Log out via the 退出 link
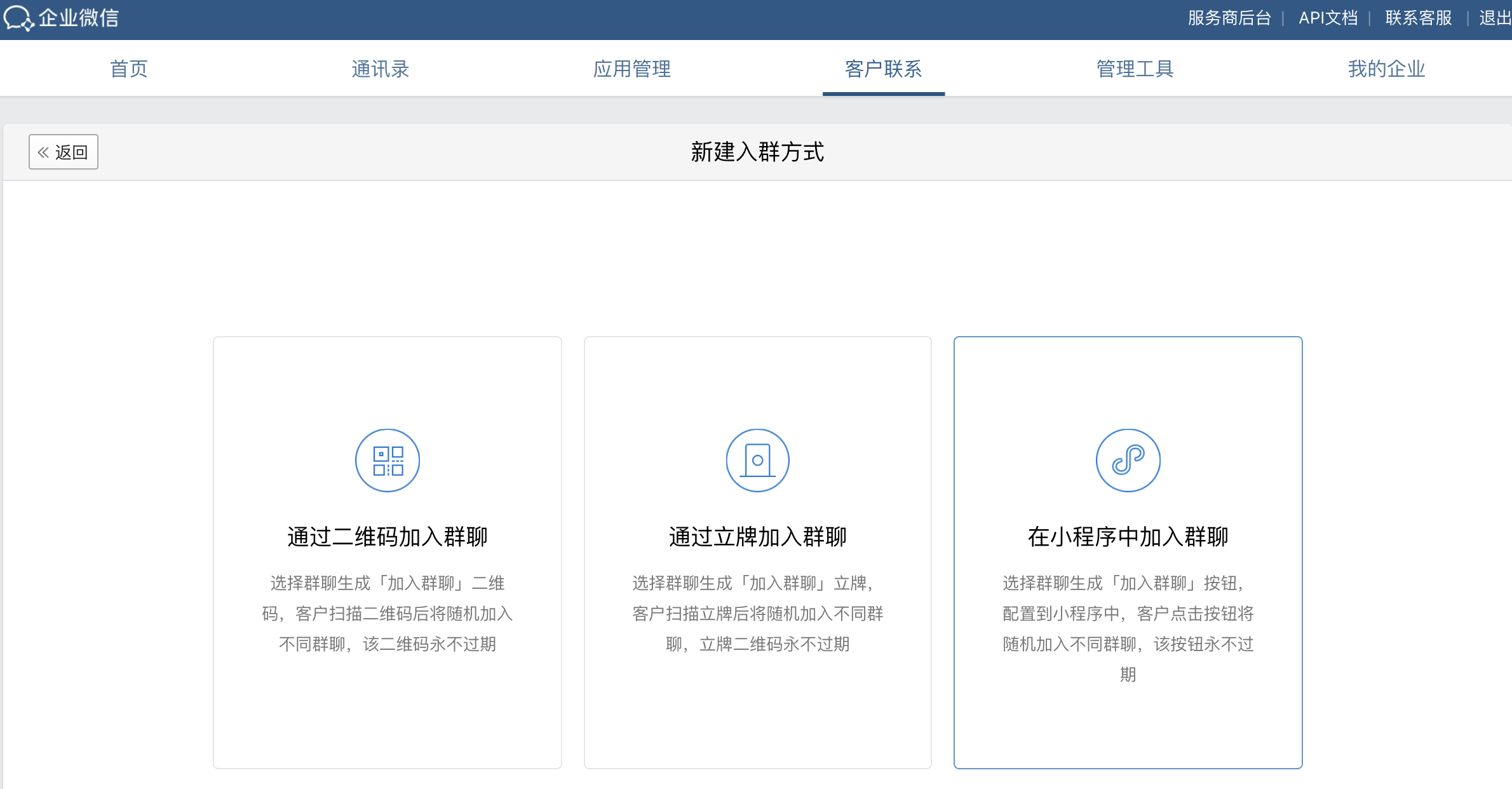 pyautogui.click(x=1494, y=18)
